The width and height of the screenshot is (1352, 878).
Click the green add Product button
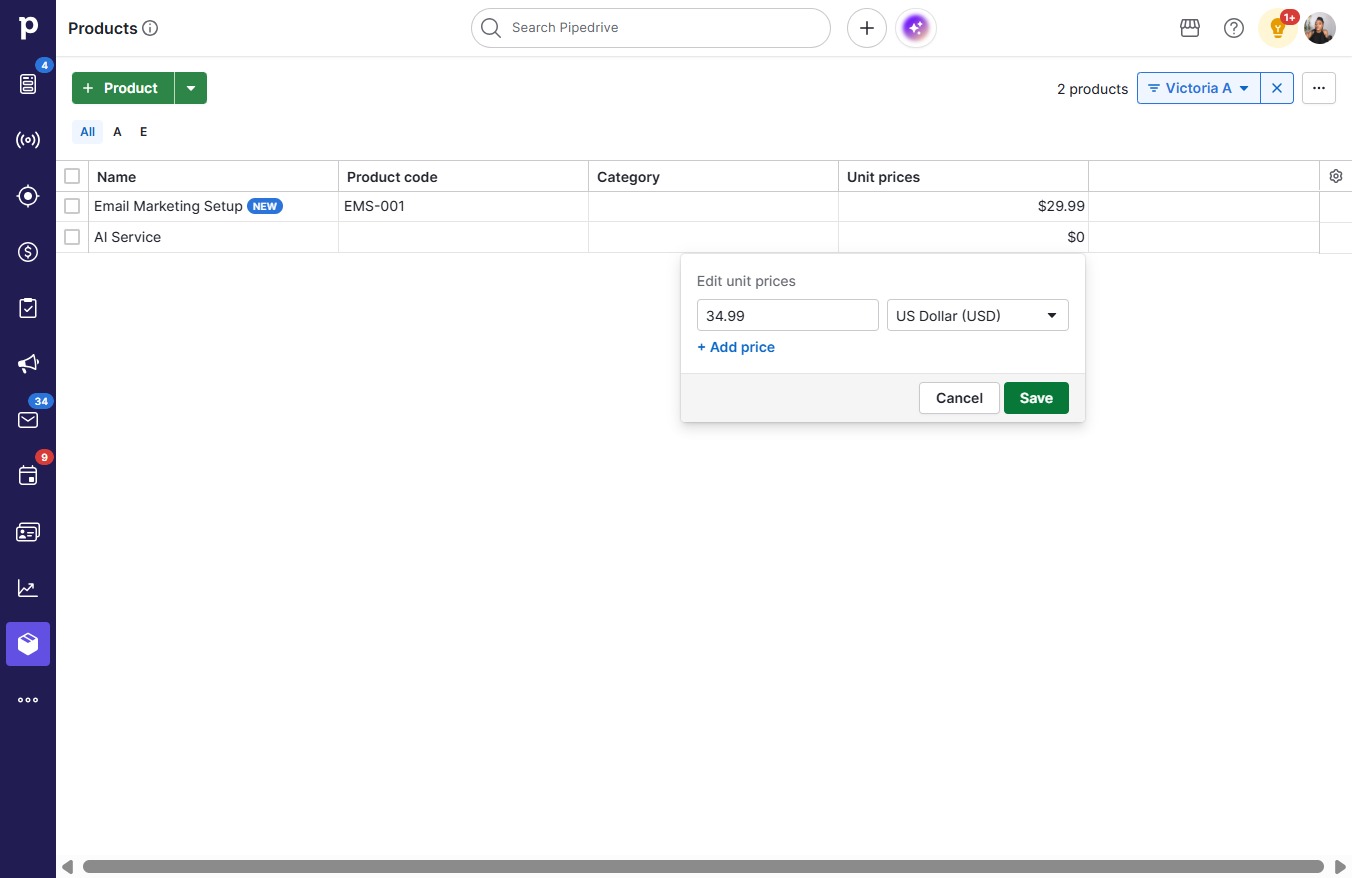pyautogui.click(x=123, y=88)
